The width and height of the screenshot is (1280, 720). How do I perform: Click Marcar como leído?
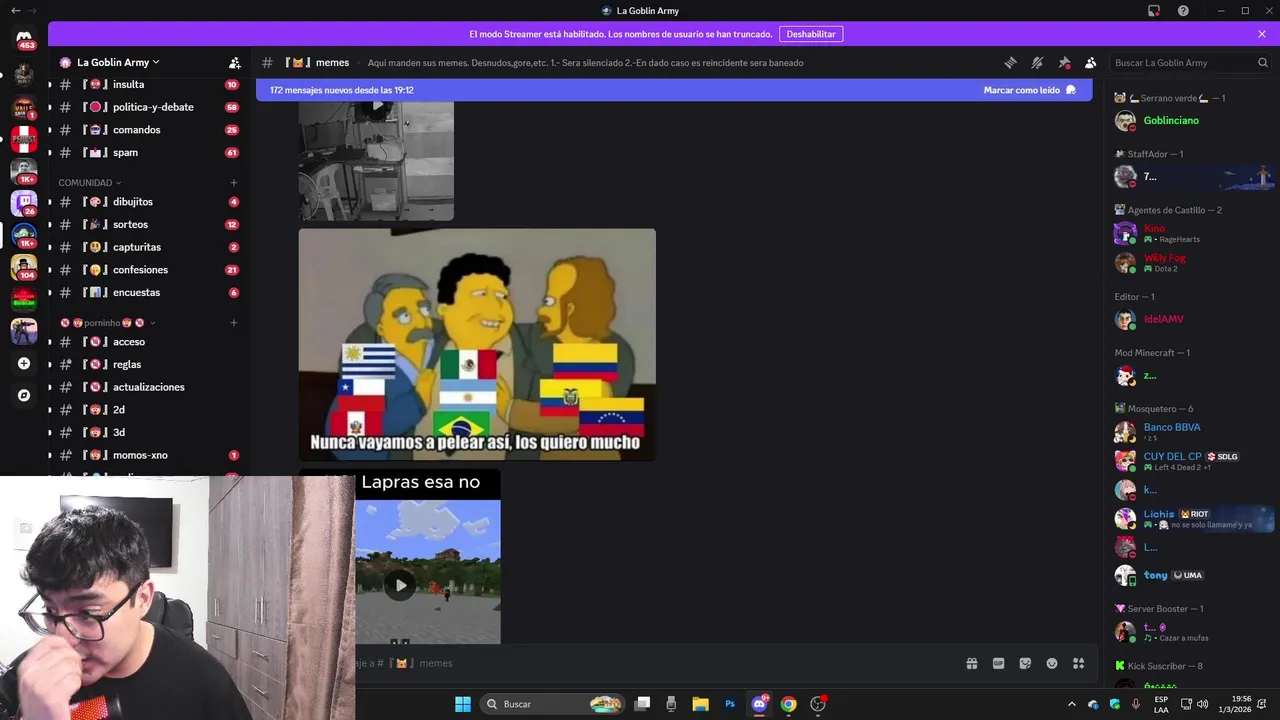(1029, 90)
